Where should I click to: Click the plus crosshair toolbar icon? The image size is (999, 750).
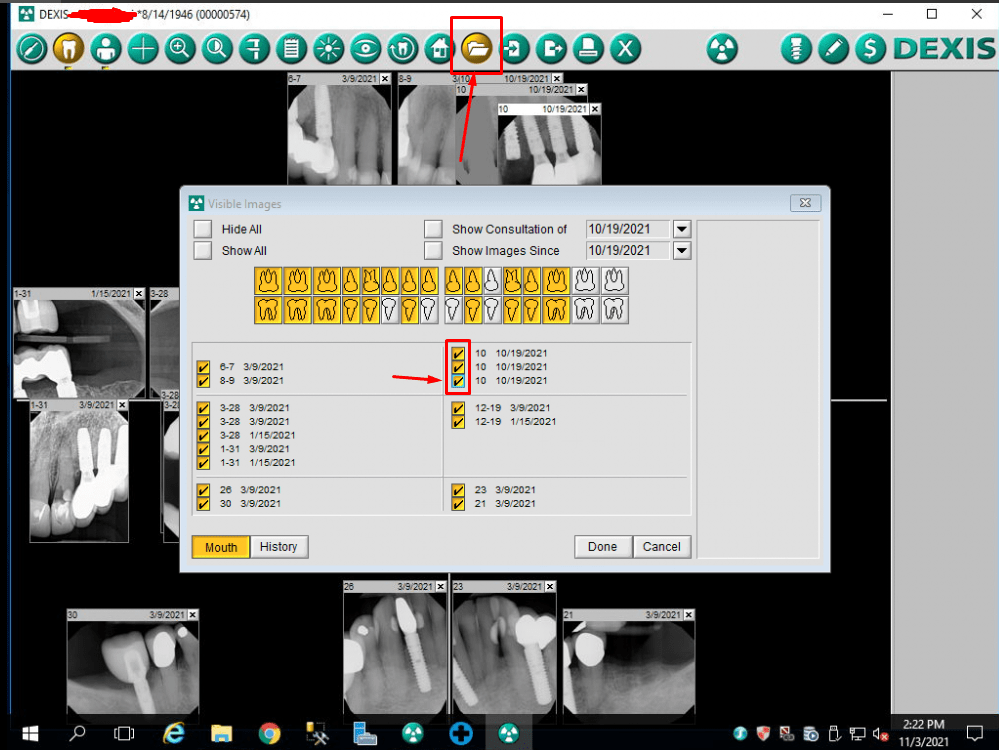(x=143, y=48)
